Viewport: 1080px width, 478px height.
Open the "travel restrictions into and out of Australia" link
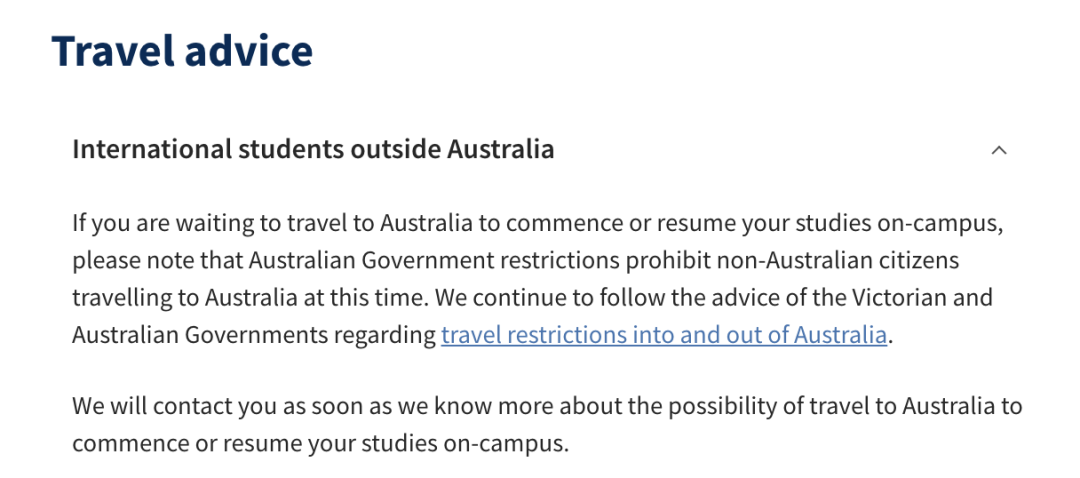(x=663, y=335)
